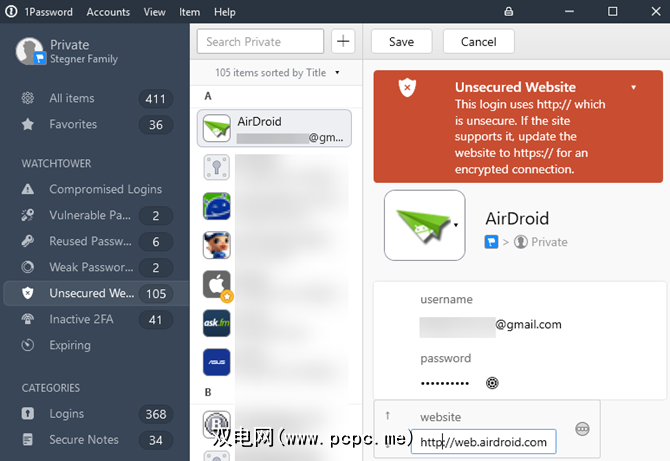The image size is (670, 461).
Task: Click the Logins keyhole icon
Action: (28, 414)
